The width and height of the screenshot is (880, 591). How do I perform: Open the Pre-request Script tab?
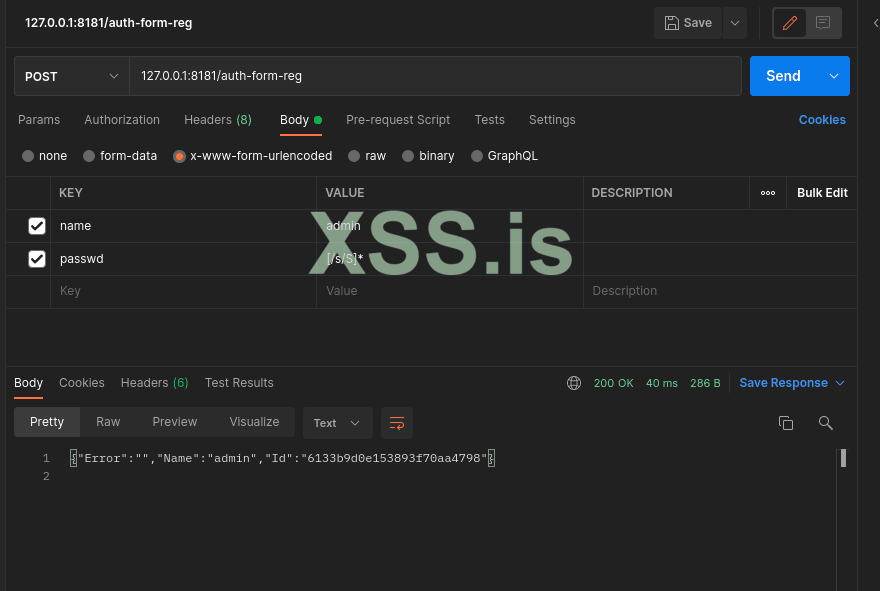[x=398, y=120]
